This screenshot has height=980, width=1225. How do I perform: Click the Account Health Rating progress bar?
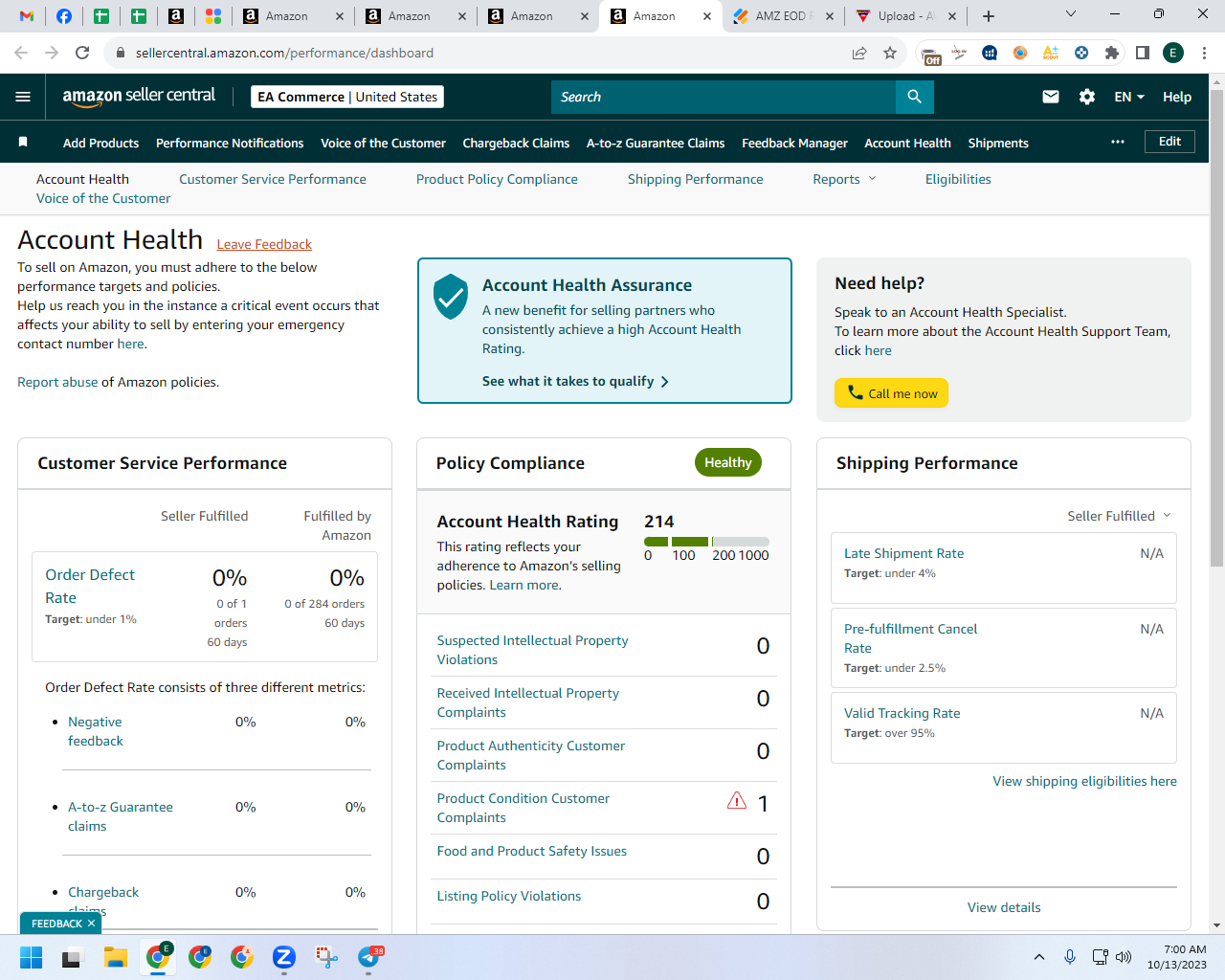[x=706, y=542]
